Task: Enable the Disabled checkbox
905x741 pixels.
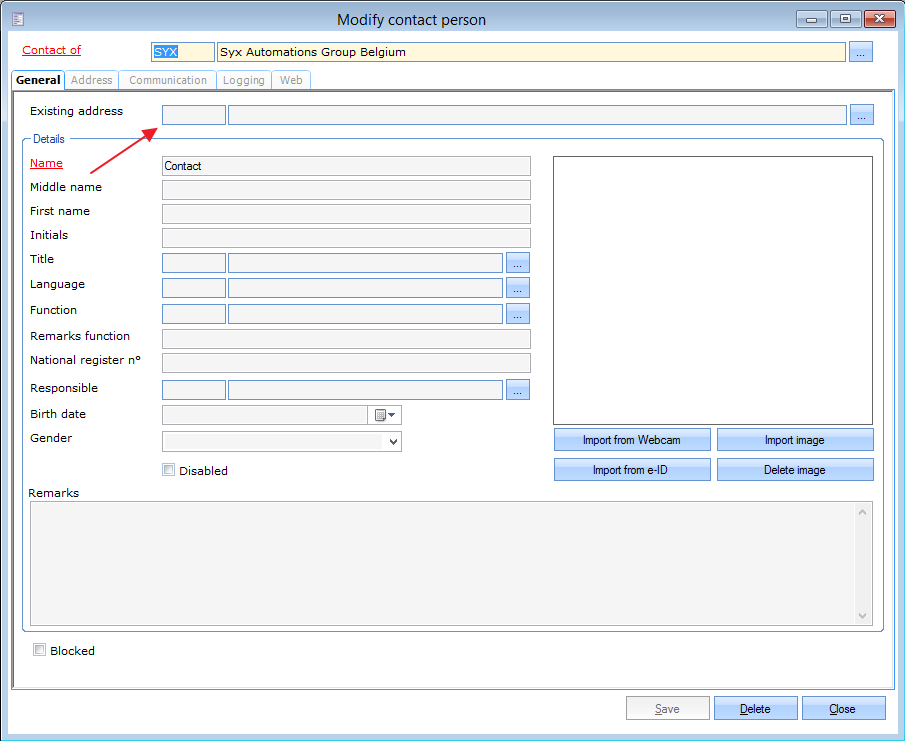Action: tap(169, 470)
